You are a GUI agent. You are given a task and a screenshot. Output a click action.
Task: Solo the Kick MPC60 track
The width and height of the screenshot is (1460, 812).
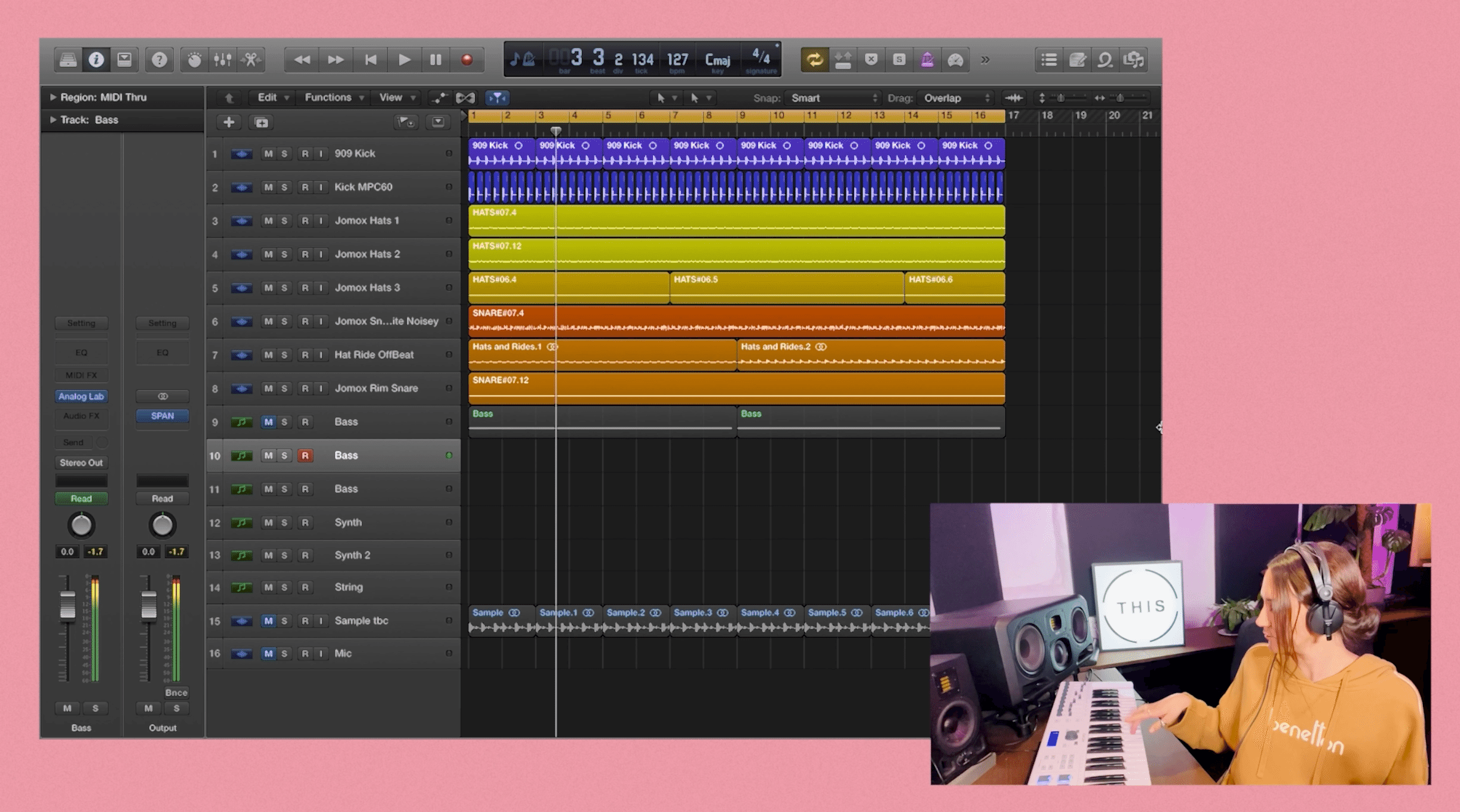pos(284,187)
